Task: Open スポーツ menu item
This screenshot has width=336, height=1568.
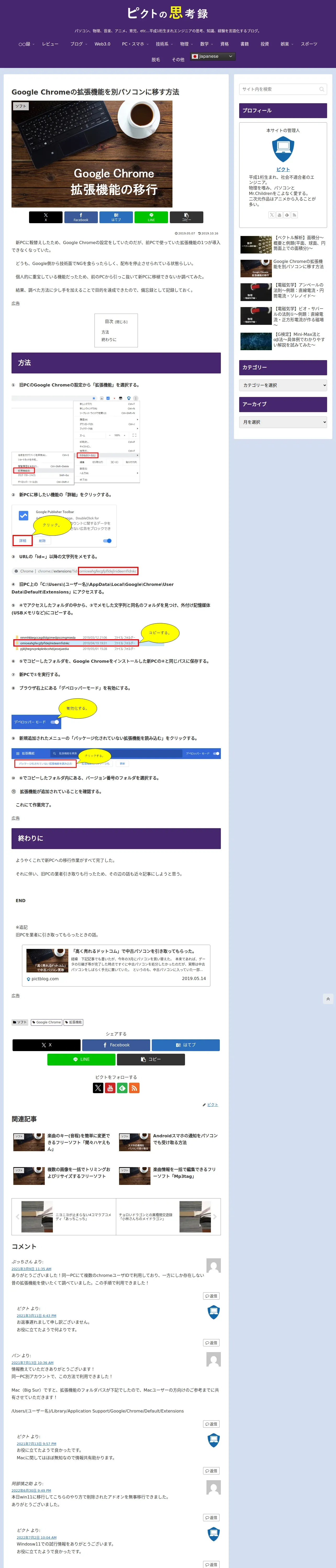Action: 309,44
